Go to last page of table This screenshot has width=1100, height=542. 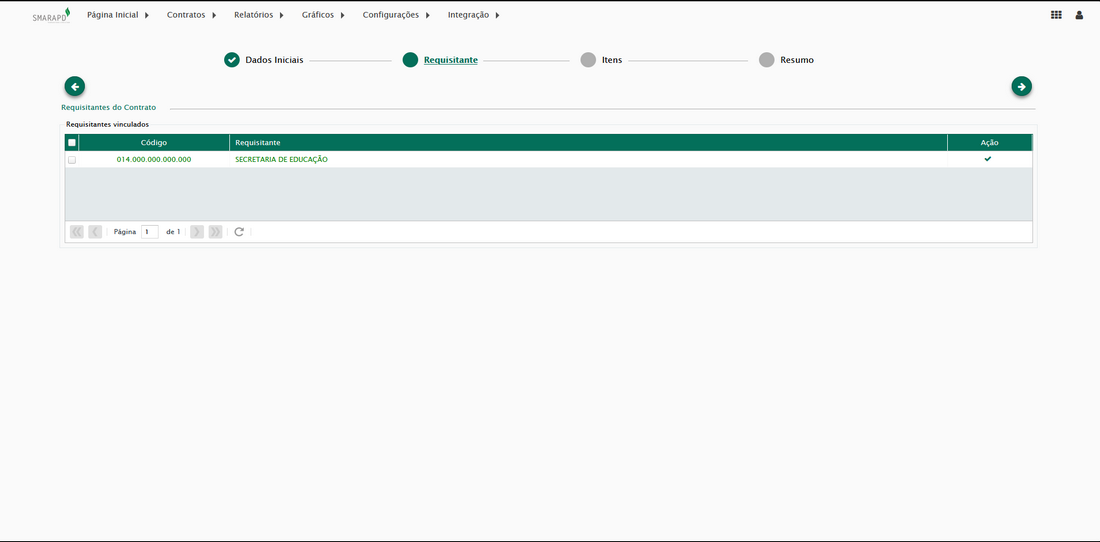click(x=215, y=231)
